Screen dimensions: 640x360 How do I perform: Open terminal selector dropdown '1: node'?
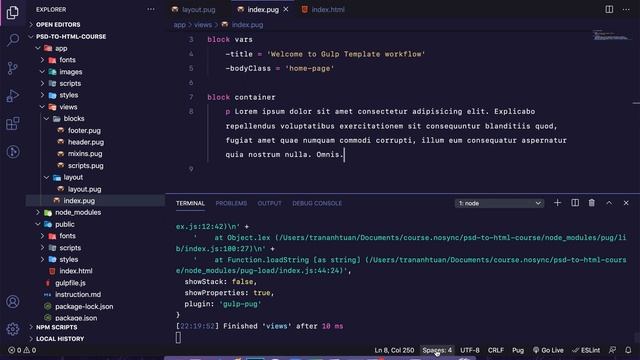click(x=499, y=203)
